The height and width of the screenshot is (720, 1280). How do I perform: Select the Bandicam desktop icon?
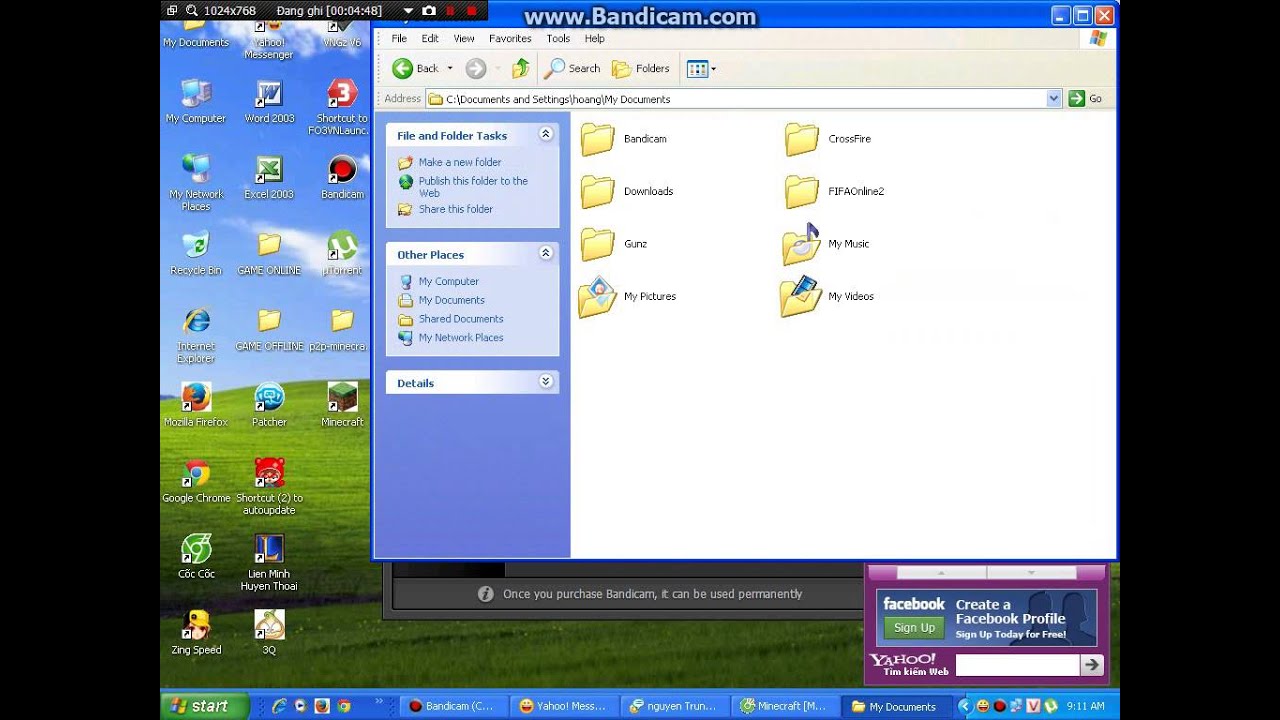coord(342,177)
